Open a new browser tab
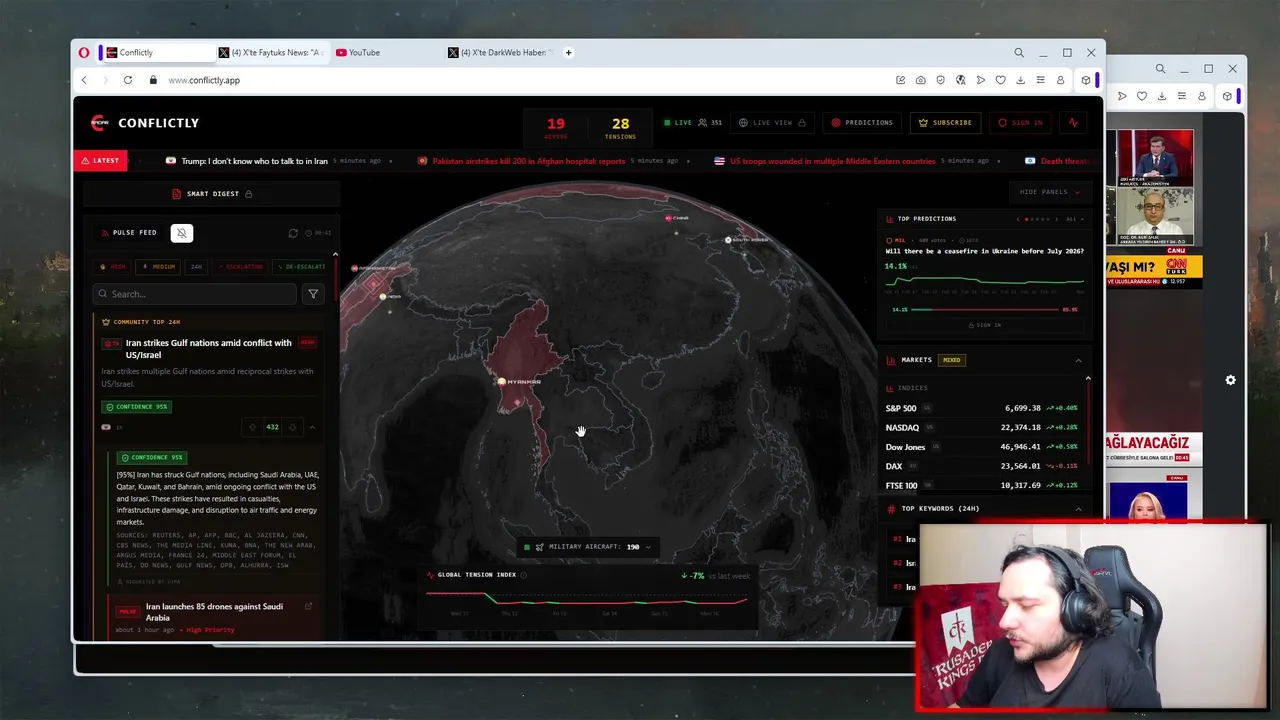Screen dimensions: 1280x720 tap(568, 52)
